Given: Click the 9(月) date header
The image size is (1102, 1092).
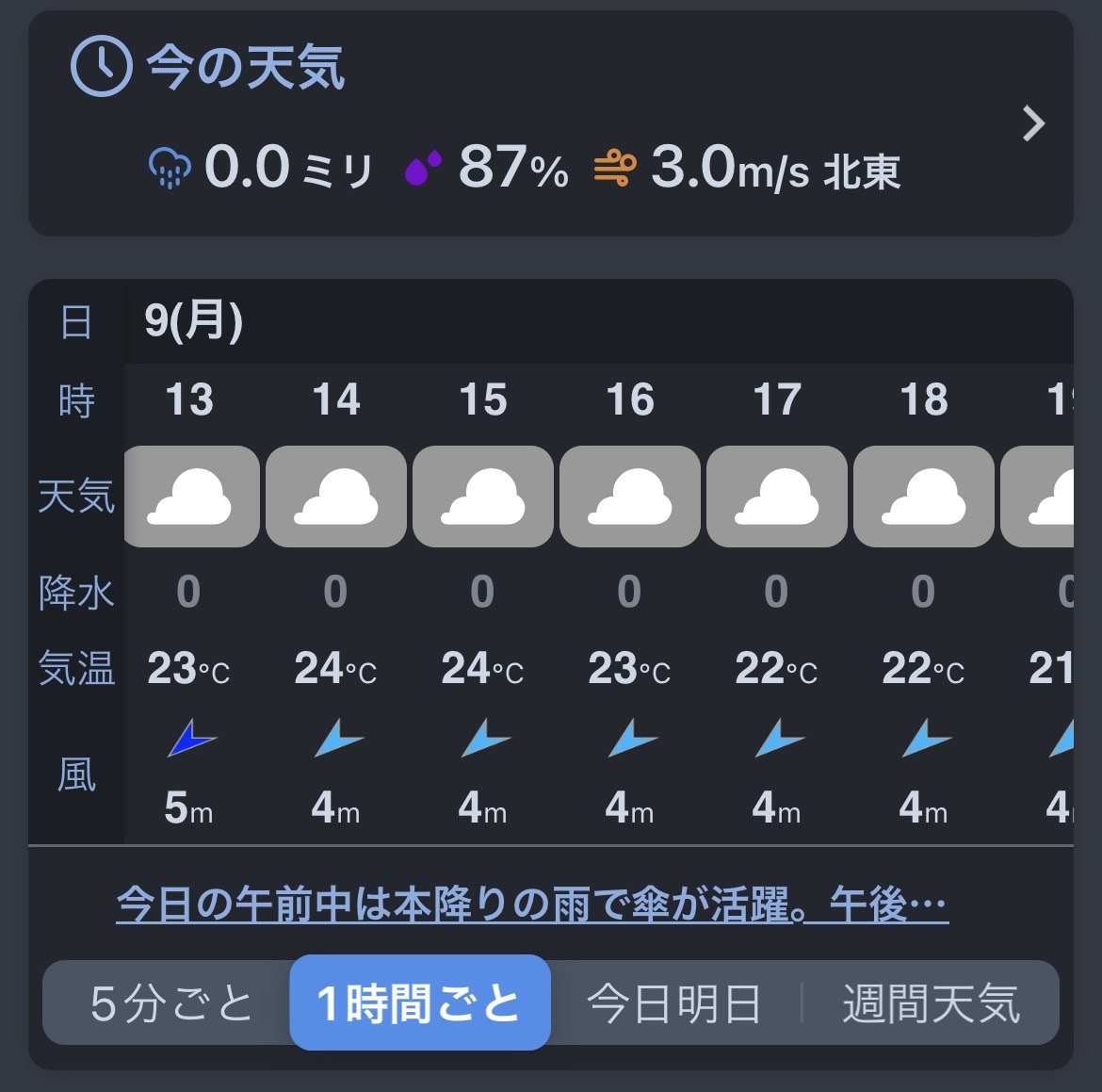Looking at the screenshot, I should pyautogui.click(x=193, y=321).
